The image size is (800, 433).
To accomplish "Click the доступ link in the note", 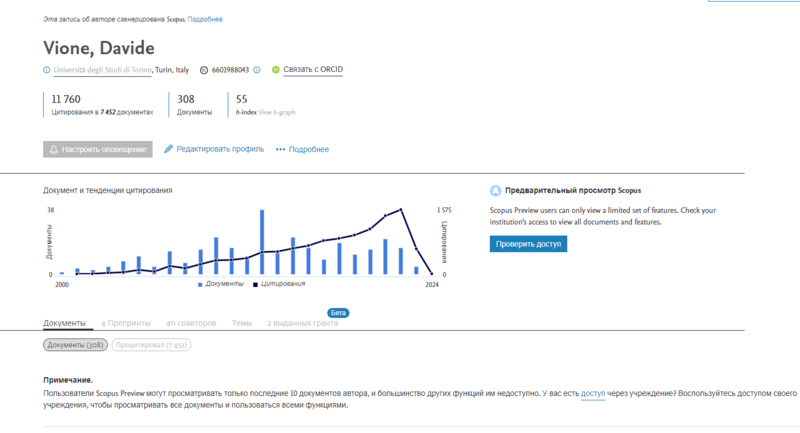I will (x=593, y=394).
